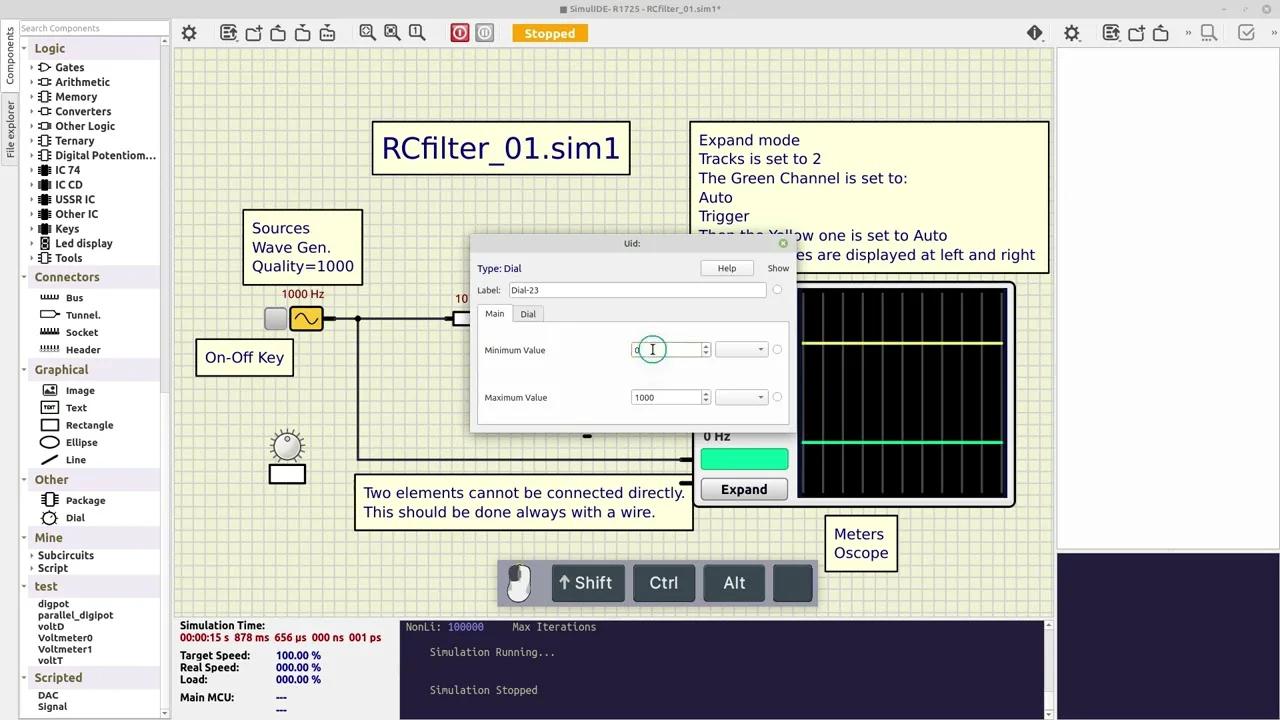Toggle Show radio for Maximum Value
The image size is (1280, 720).
(x=777, y=397)
